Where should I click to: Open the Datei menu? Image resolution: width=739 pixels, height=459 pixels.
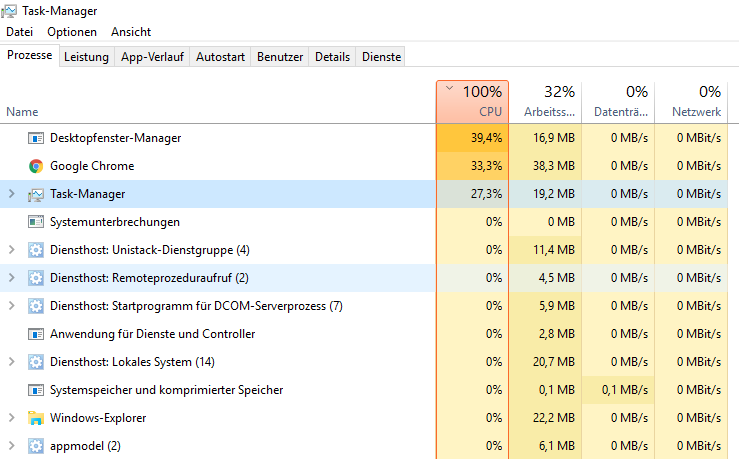tap(19, 32)
